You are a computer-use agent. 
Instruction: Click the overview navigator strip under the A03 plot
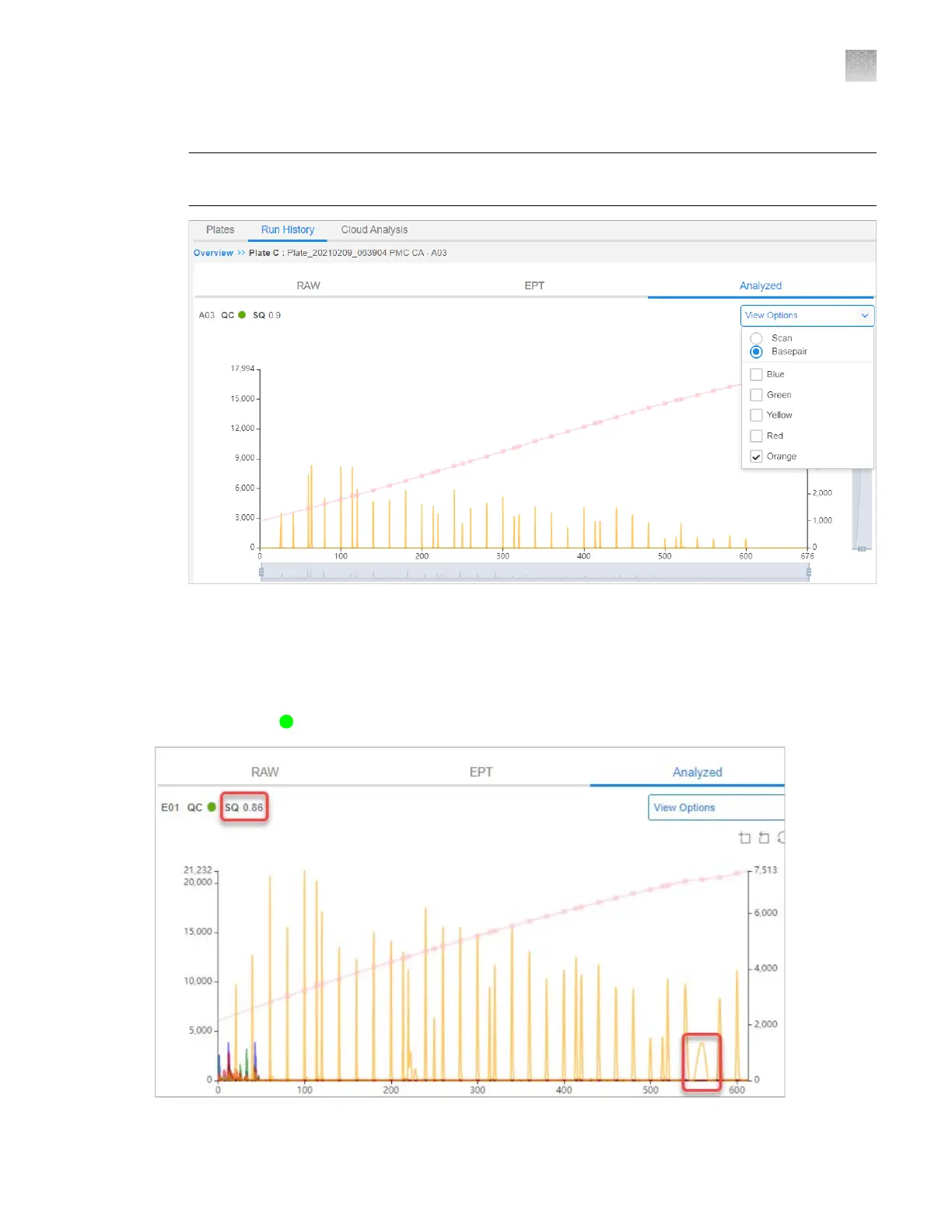pos(535,572)
